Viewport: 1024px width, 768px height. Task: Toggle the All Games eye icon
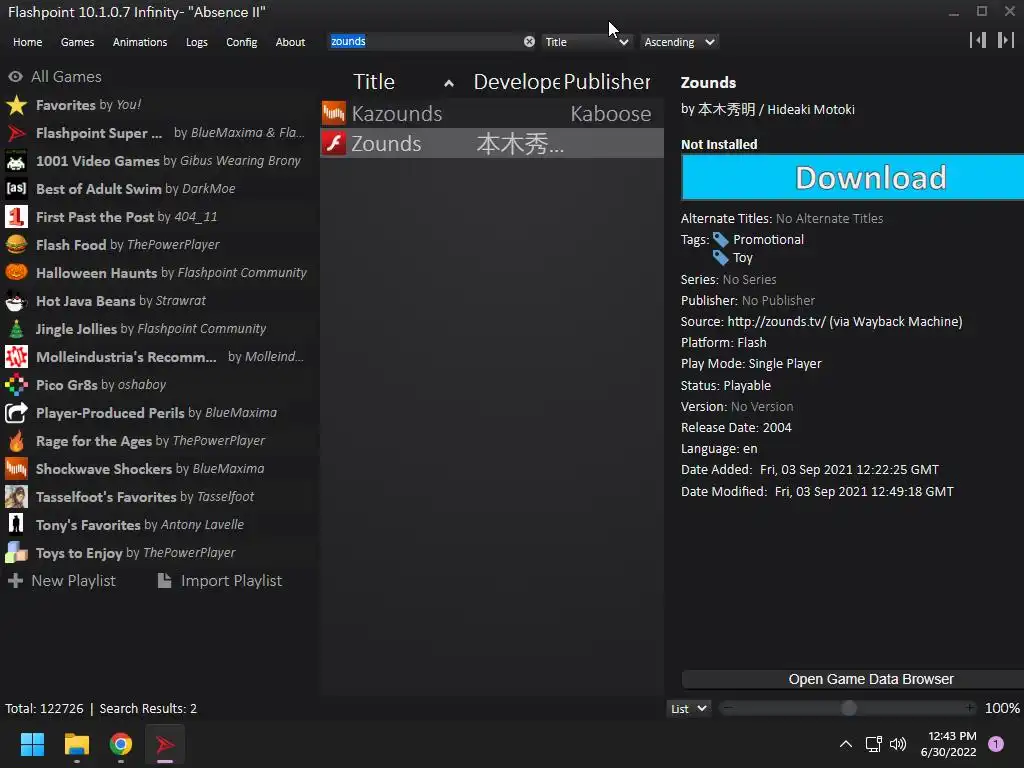pos(16,77)
